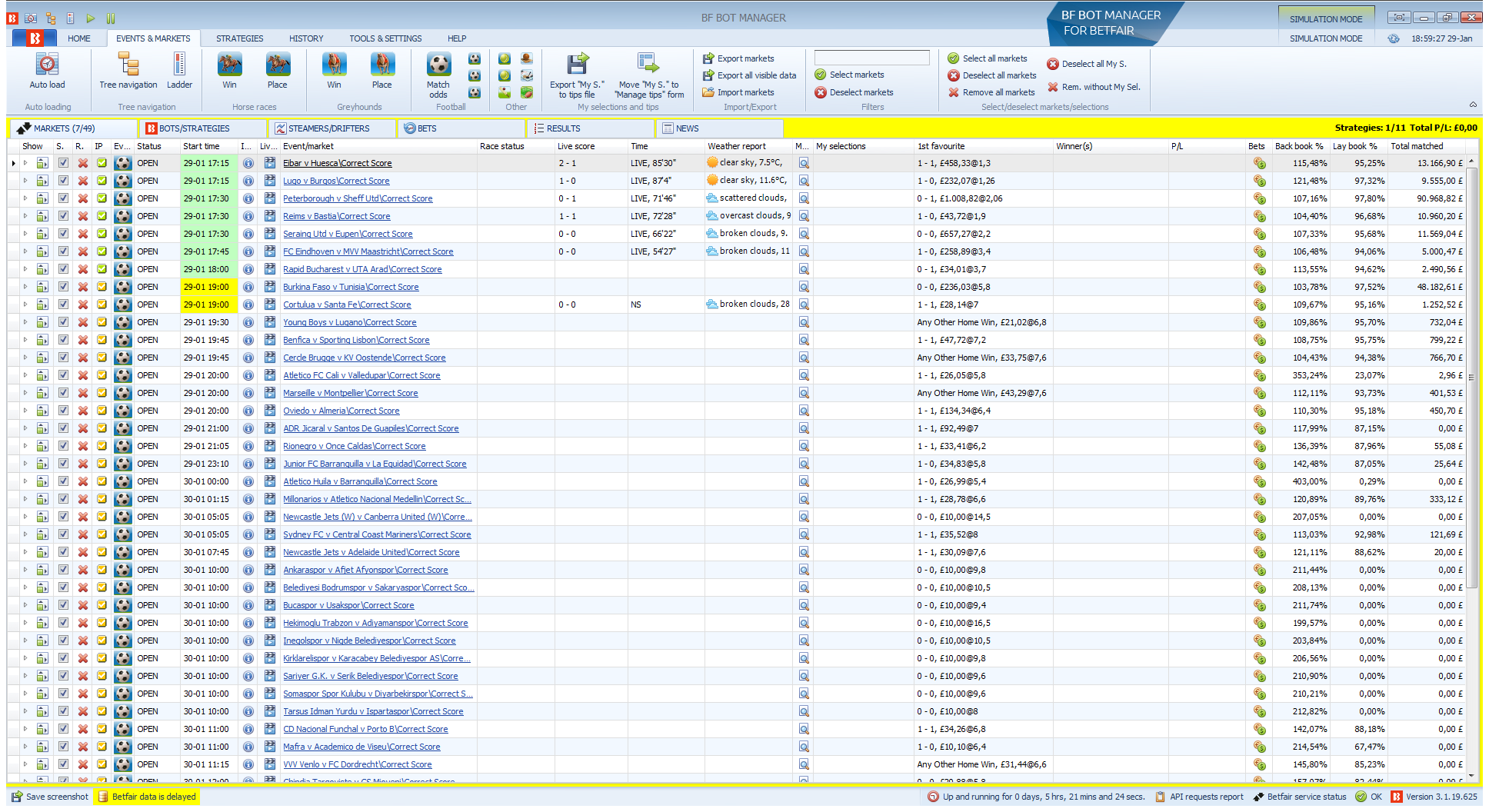Screen dimensions: 1489x812
Task: Uncheck the Peterborough v Sheff Utd market checkbox
Action: click(x=63, y=198)
